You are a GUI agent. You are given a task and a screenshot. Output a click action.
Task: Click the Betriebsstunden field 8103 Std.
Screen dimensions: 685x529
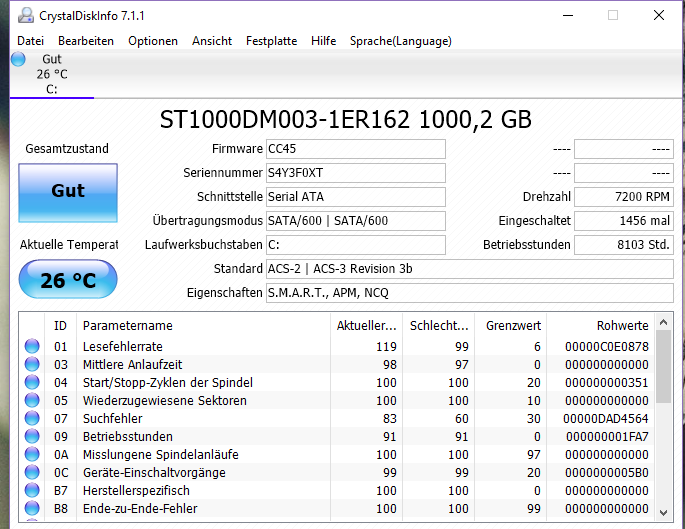click(623, 245)
